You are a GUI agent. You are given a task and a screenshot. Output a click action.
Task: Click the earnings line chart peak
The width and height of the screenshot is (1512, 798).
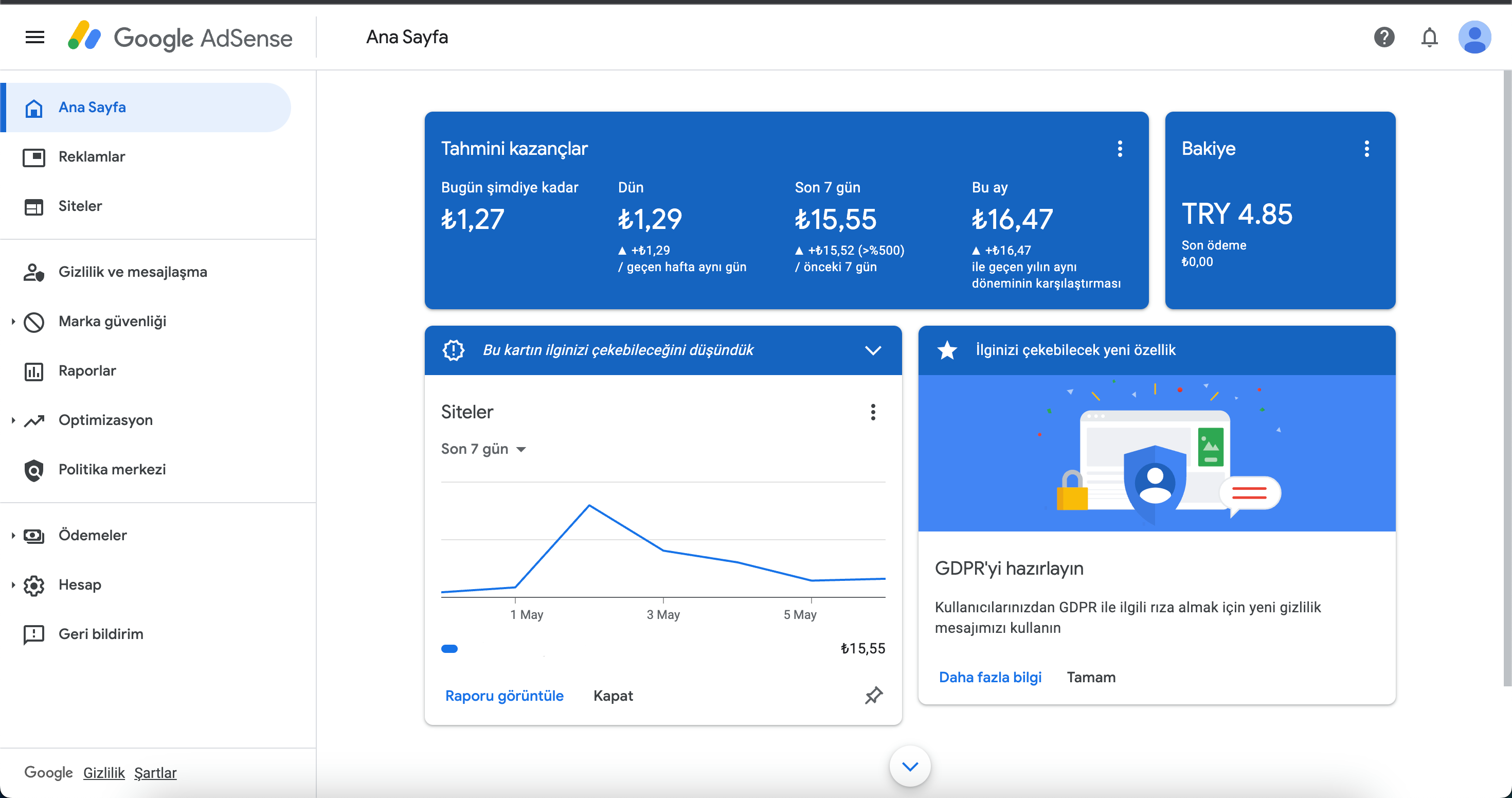[x=589, y=505]
